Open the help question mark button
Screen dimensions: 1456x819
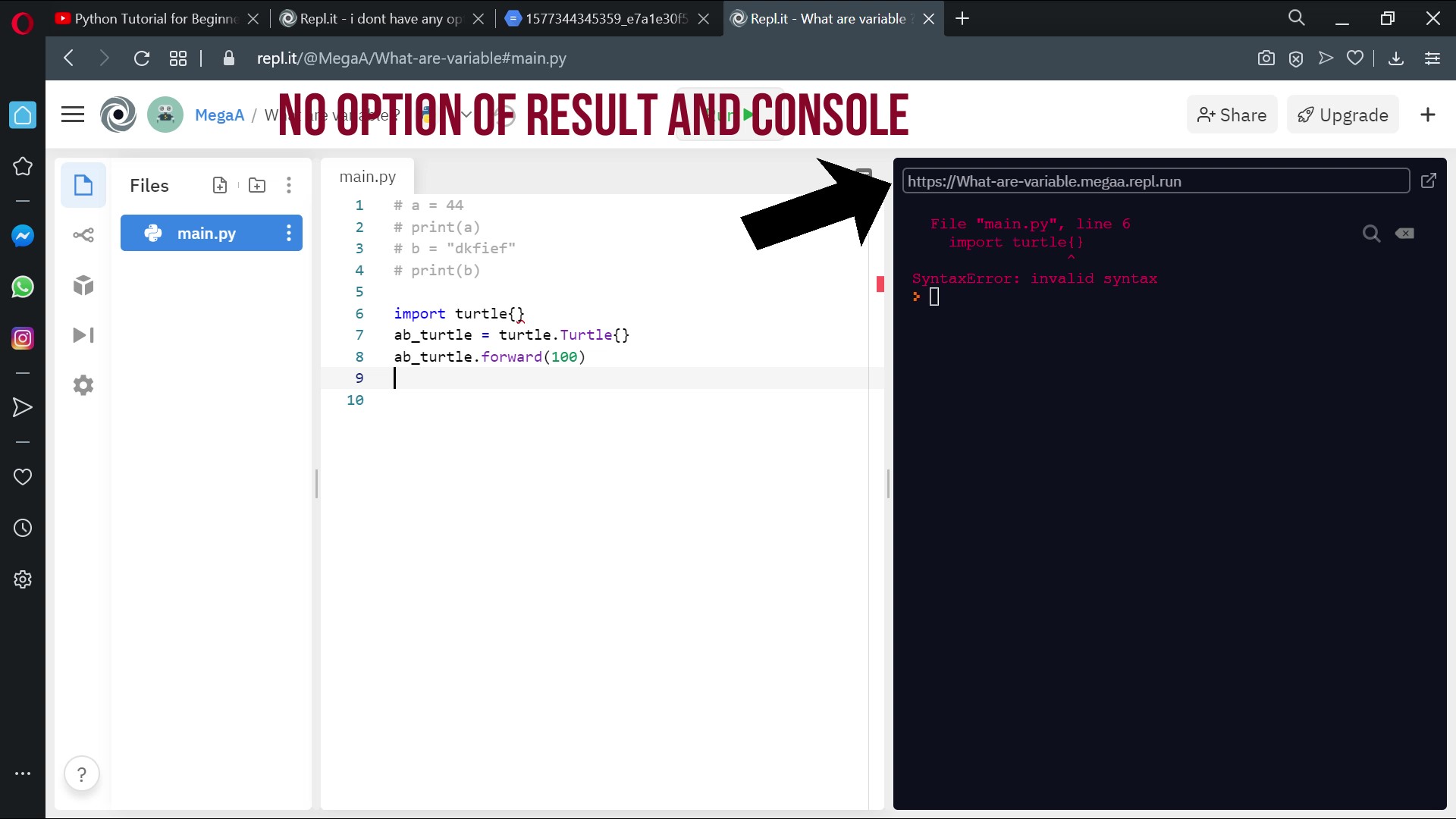pos(82,774)
